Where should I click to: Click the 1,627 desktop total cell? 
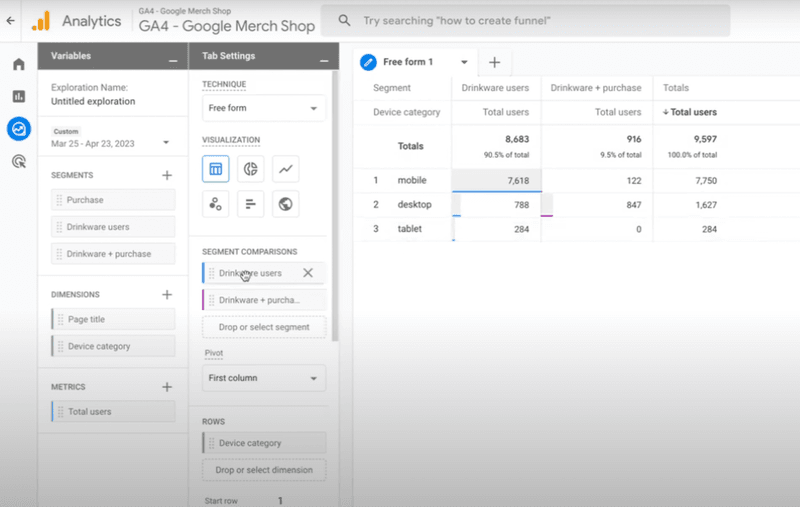pyautogui.click(x=706, y=205)
